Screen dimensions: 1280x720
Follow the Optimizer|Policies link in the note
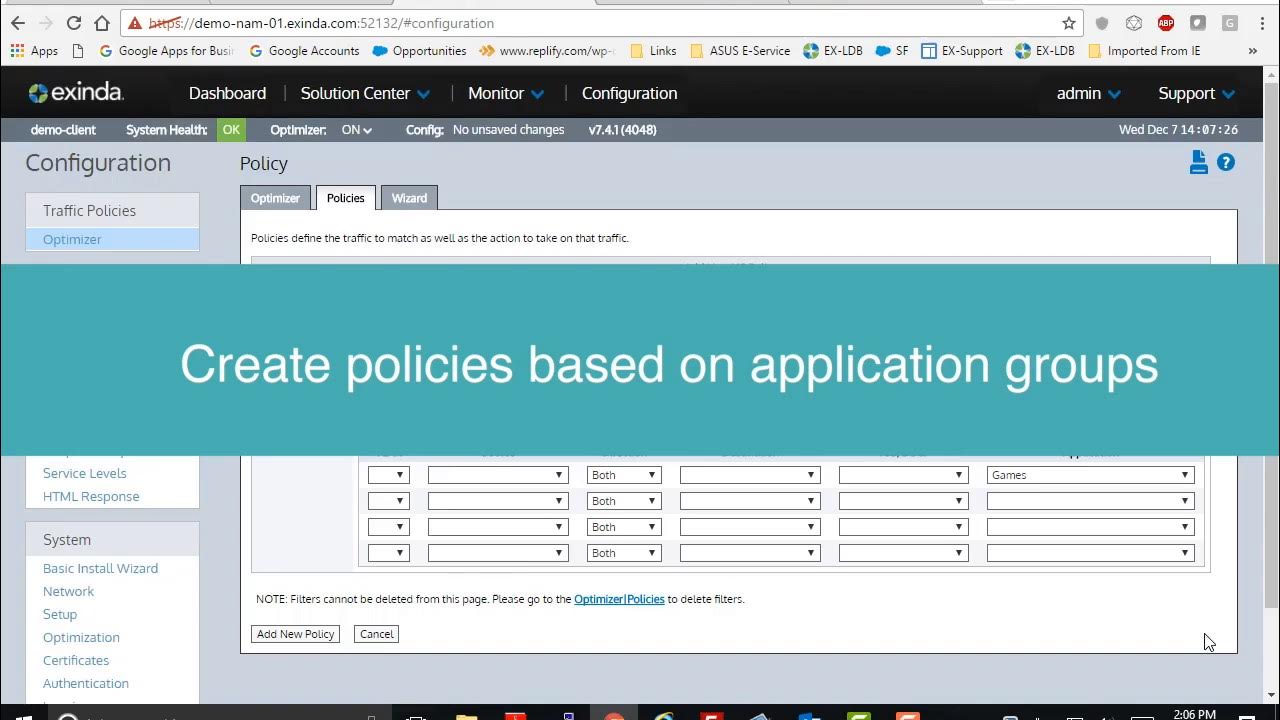point(619,599)
